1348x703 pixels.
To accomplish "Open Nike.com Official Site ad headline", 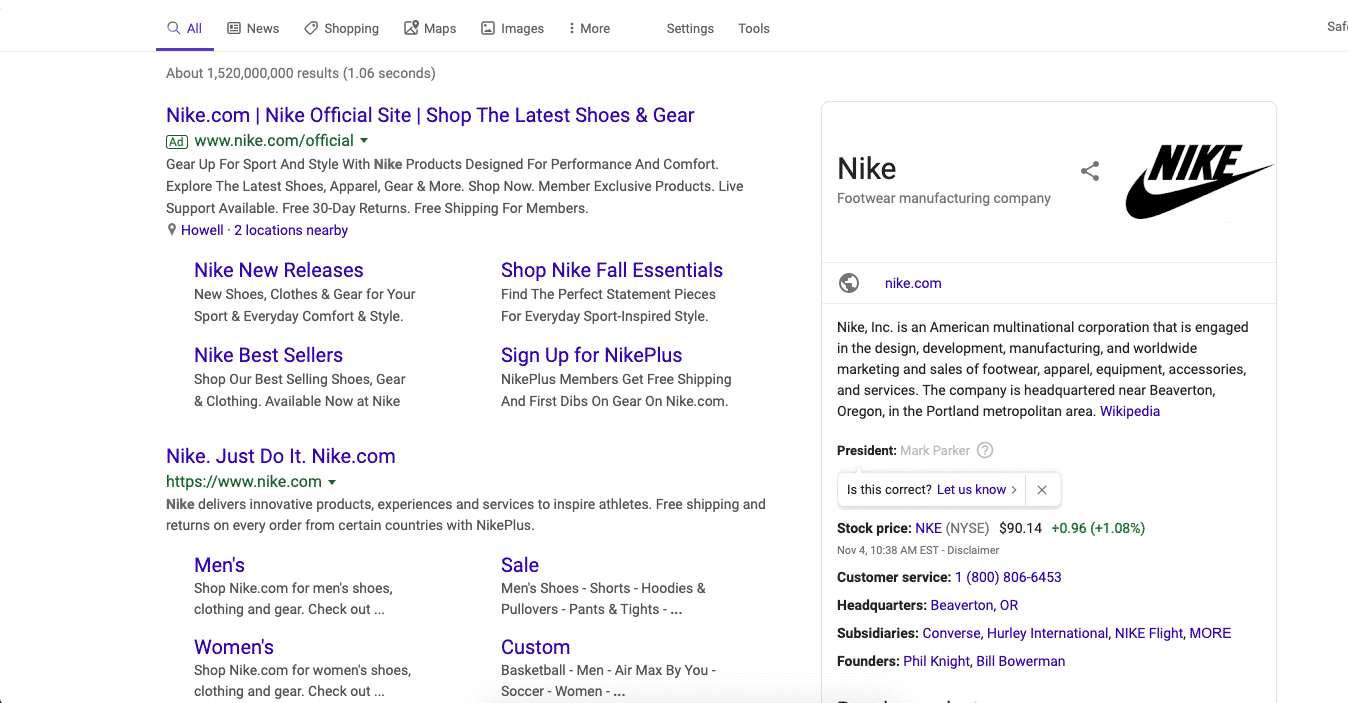I will 430,115.
